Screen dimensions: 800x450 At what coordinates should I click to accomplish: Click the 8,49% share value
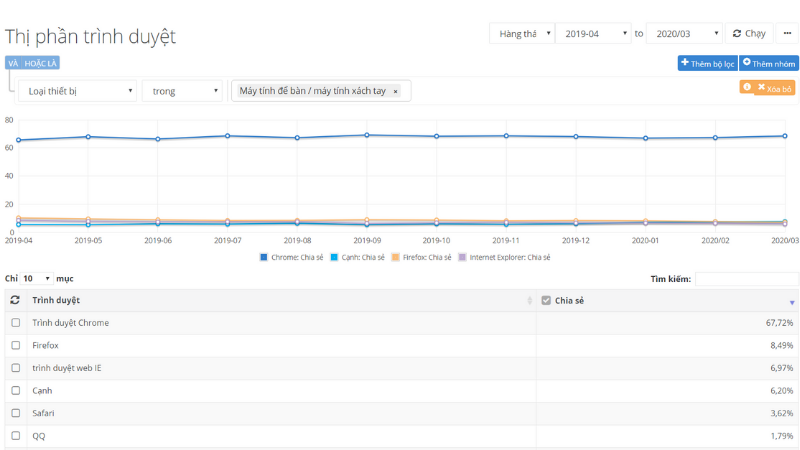(782, 345)
